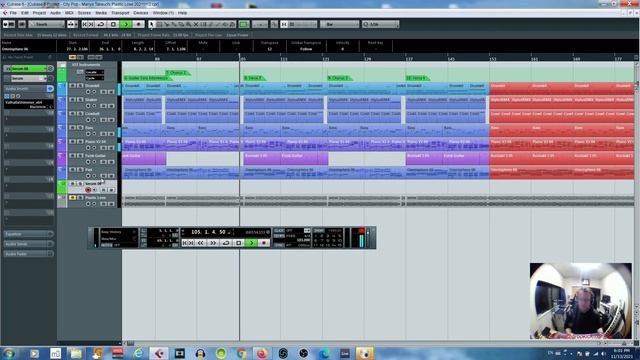Toggle monitor on Piano V2 track
This screenshot has height=360, width=640.
pyautogui.click(x=94, y=148)
